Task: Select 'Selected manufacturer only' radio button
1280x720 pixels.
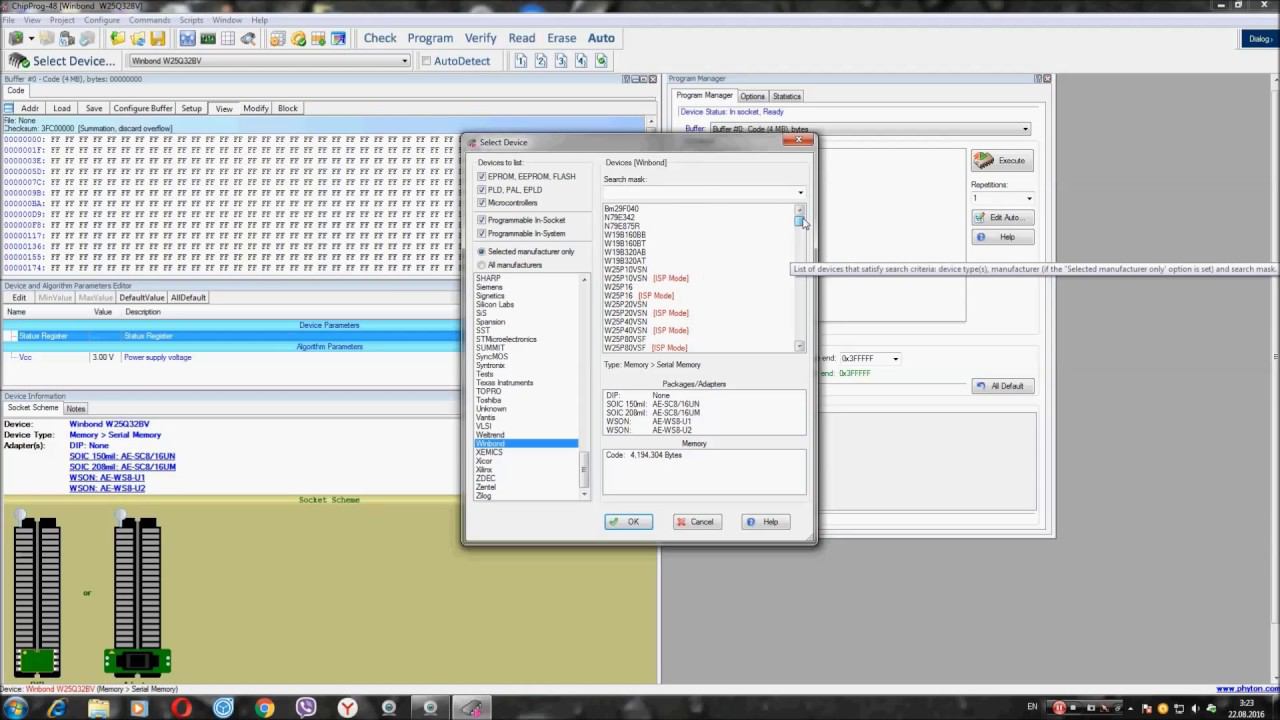Action: pyautogui.click(x=481, y=252)
